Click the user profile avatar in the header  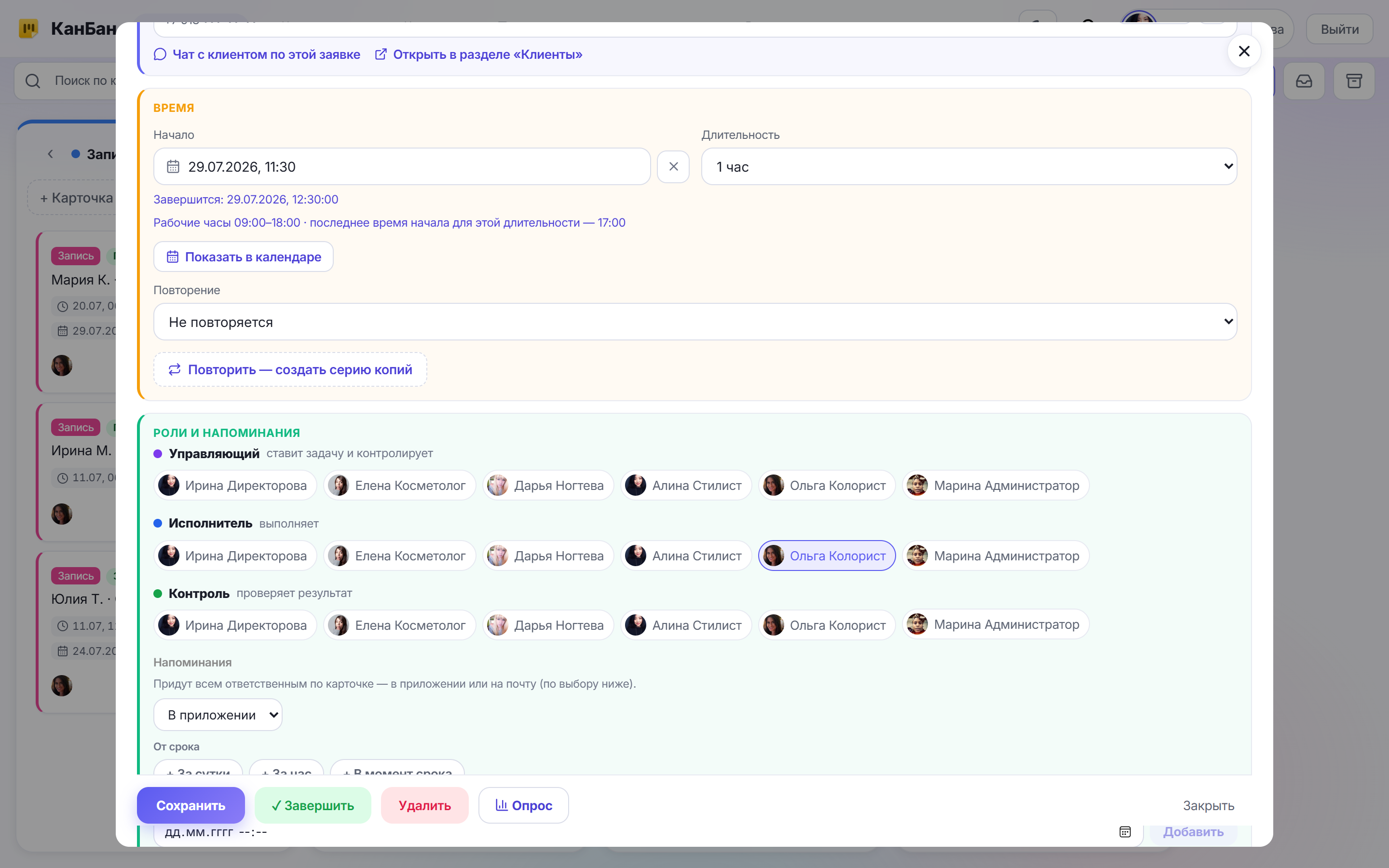click(1139, 19)
